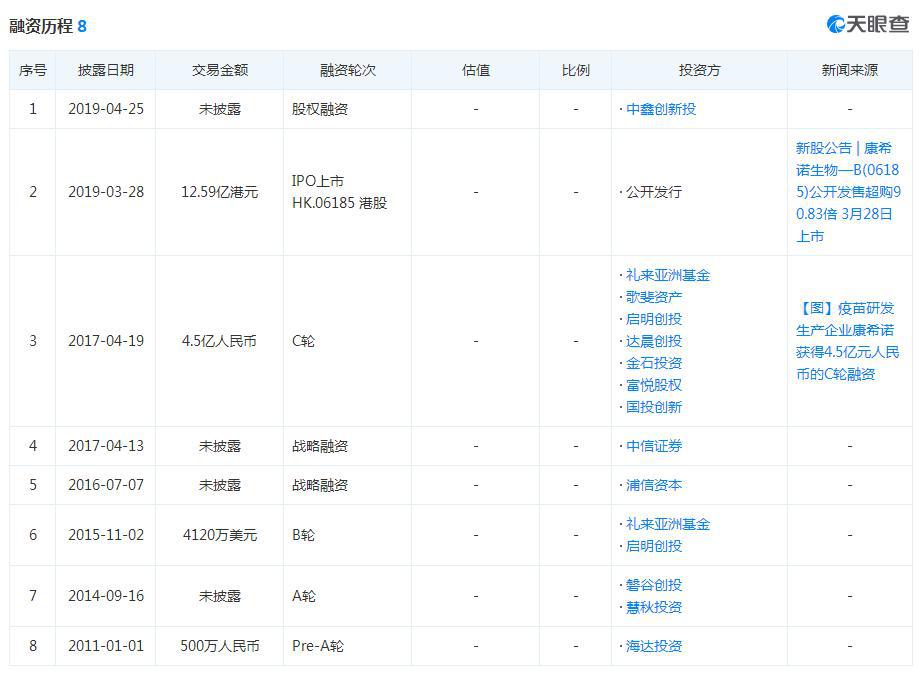Open news link 疫苗研发生产企业康希诺 C轮融资

click(x=847, y=341)
